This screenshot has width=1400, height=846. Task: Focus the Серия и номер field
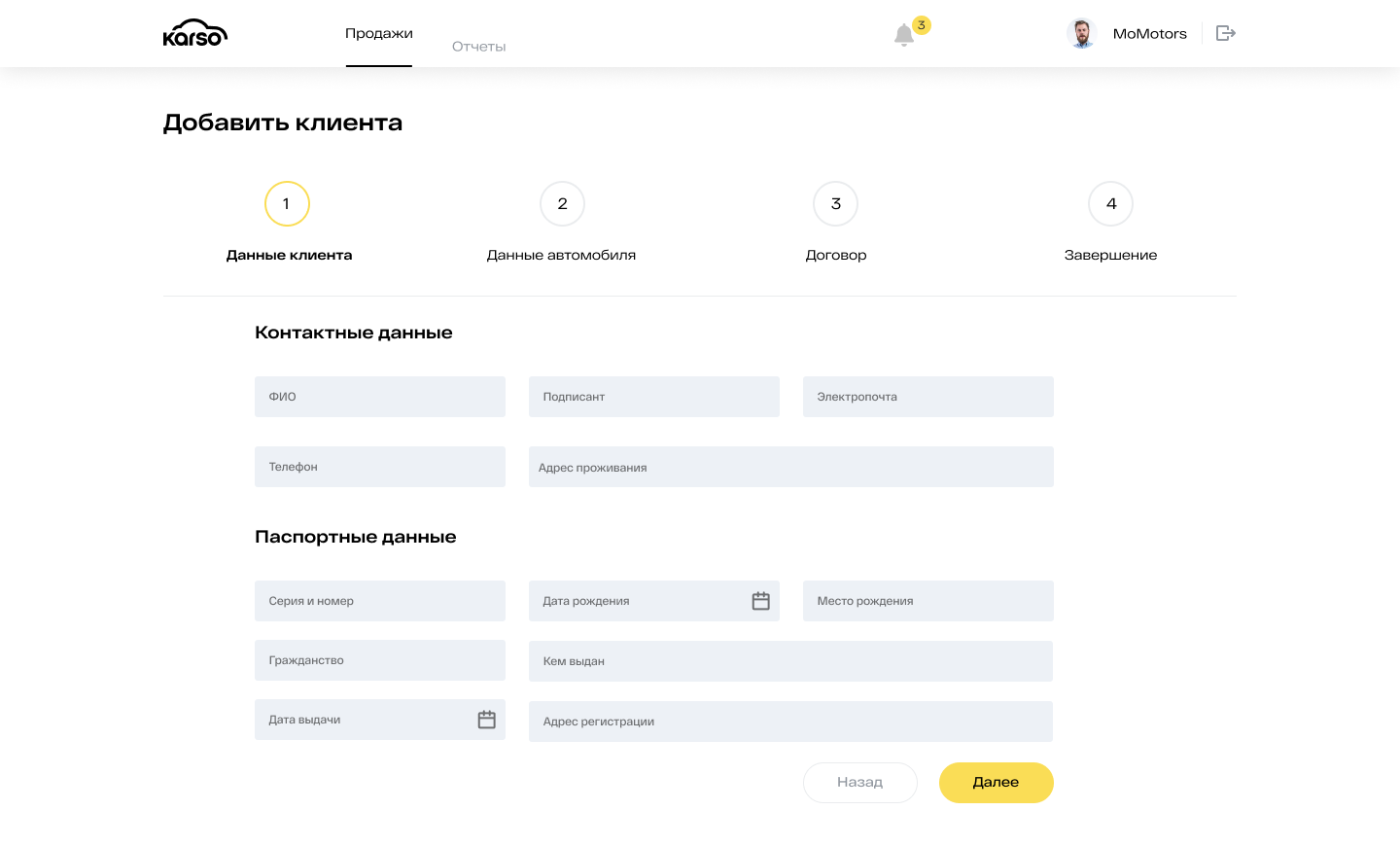[380, 601]
